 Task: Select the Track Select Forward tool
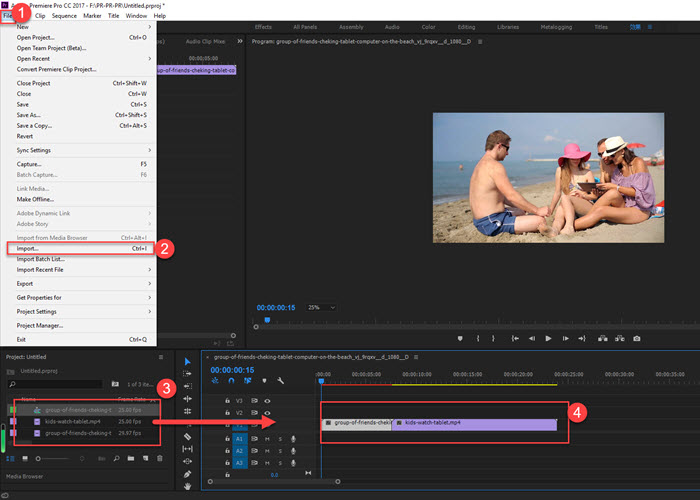[x=188, y=374]
